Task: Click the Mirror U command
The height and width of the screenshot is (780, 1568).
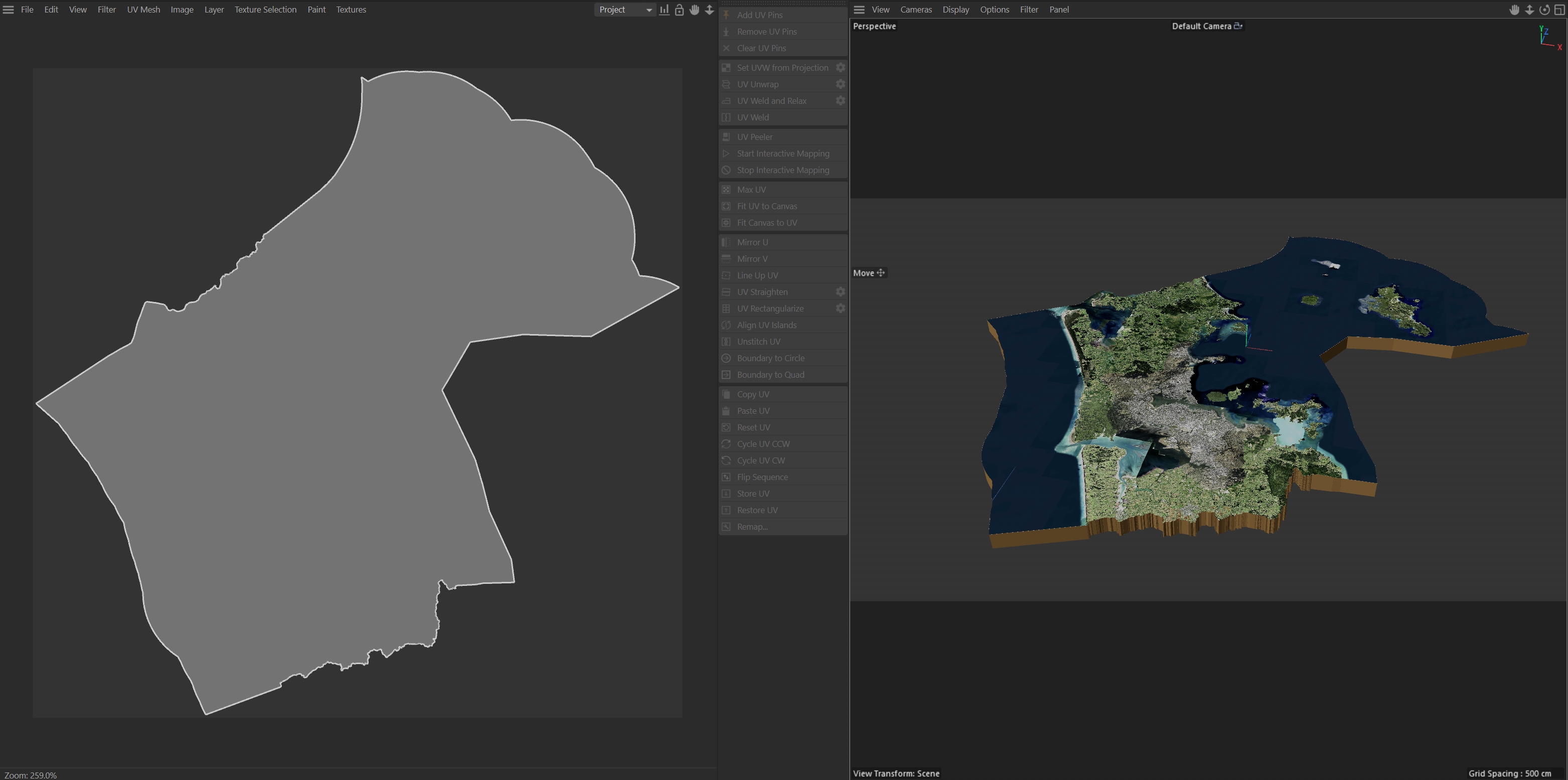Action: coord(752,242)
